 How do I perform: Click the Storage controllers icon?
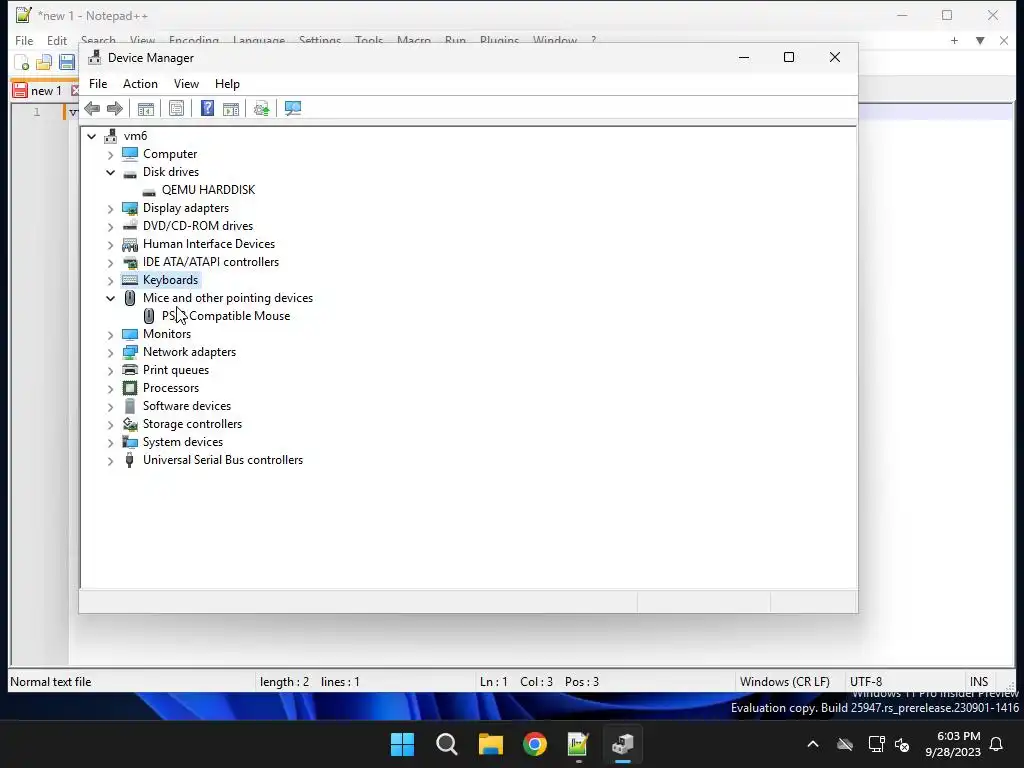pos(130,424)
